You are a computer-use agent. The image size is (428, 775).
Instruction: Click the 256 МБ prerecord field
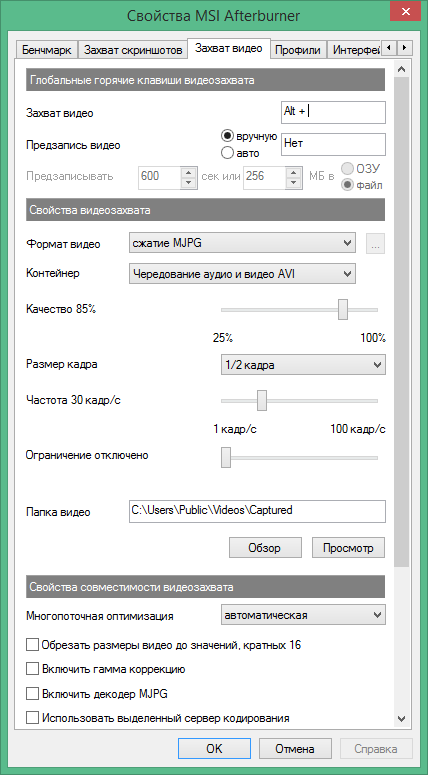264,176
